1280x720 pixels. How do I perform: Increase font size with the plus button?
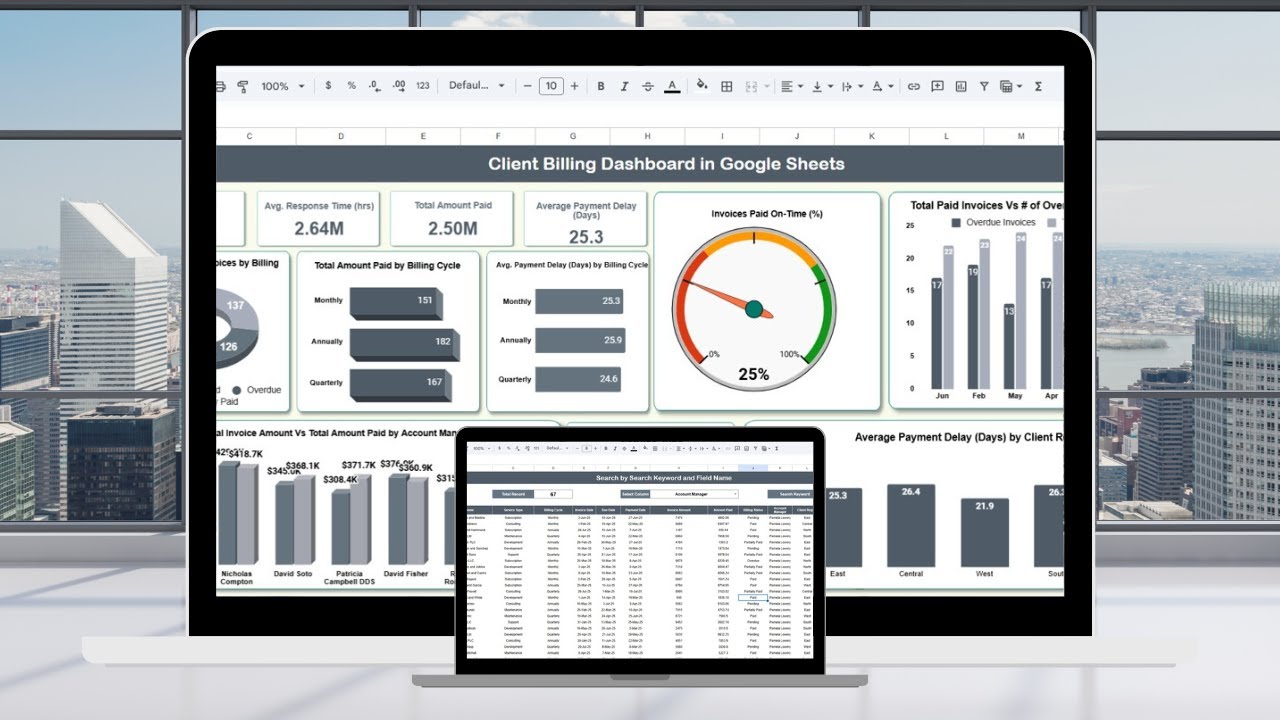(x=574, y=86)
